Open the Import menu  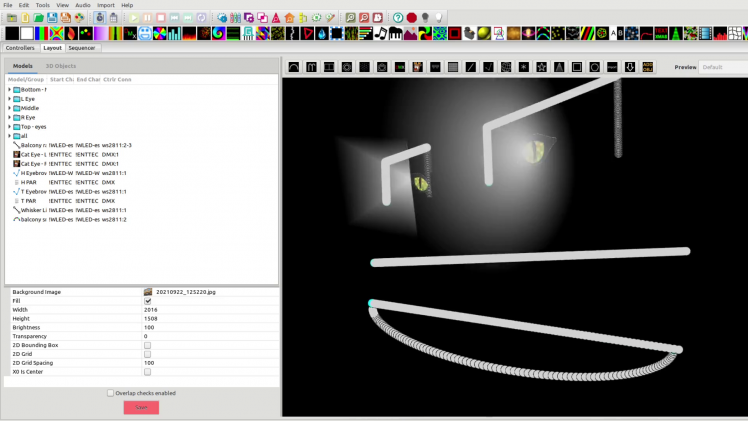105,5
